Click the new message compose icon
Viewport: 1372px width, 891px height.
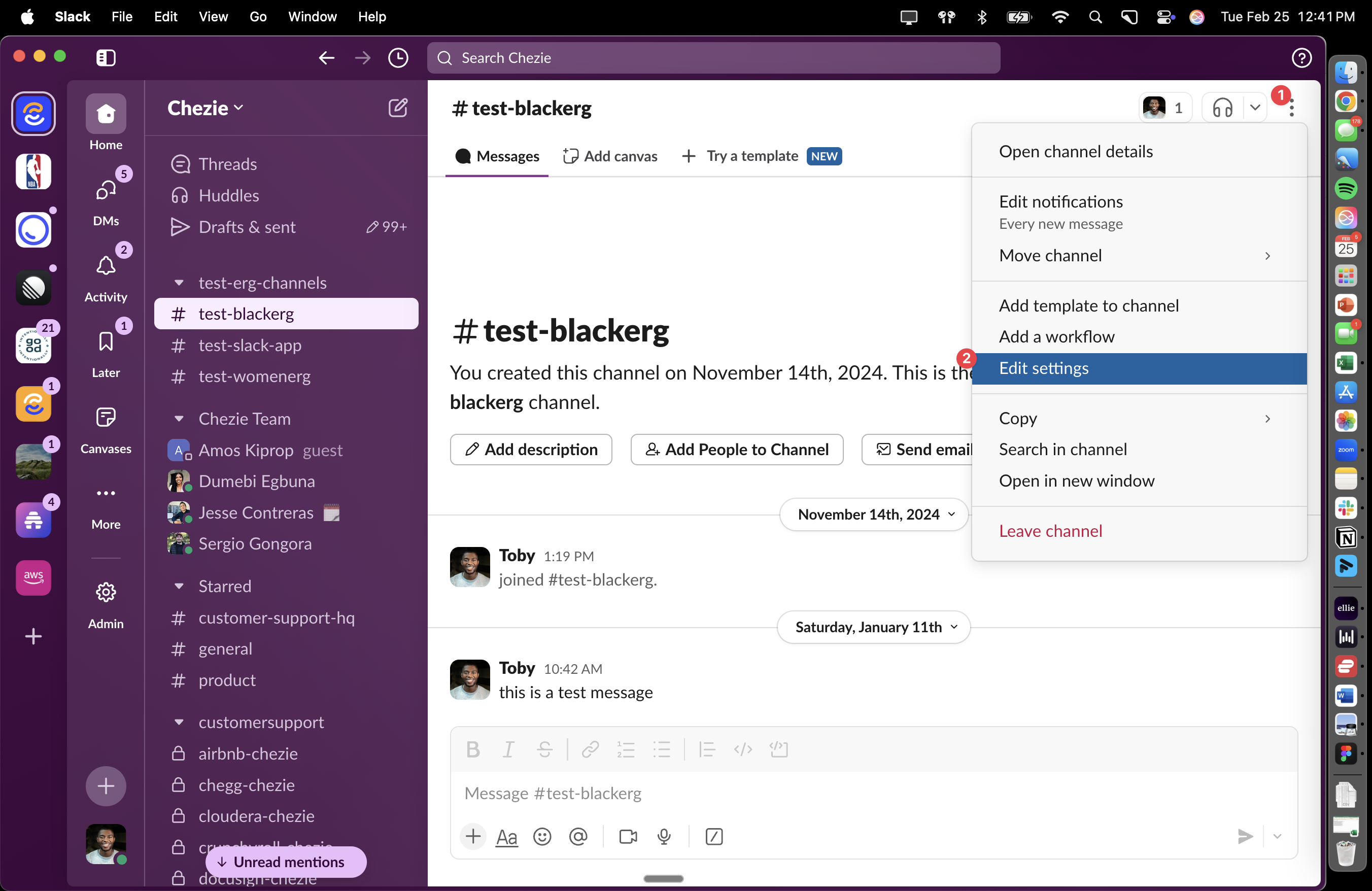(x=398, y=108)
